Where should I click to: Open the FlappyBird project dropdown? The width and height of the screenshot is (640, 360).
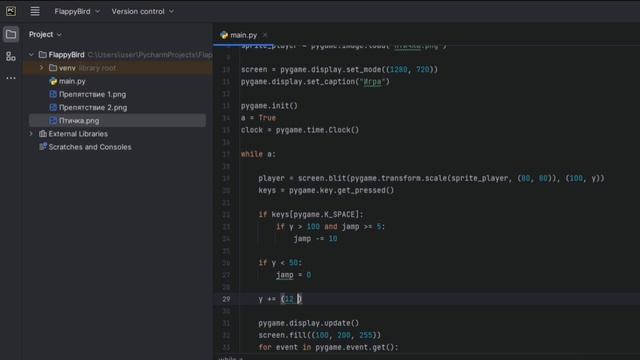pyautogui.click(x=77, y=11)
